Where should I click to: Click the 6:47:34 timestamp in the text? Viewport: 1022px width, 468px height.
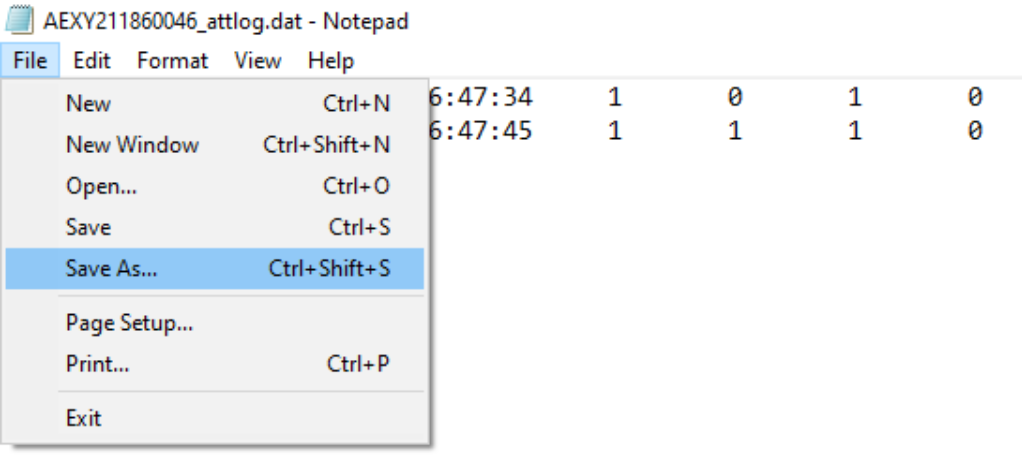[480, 98]
